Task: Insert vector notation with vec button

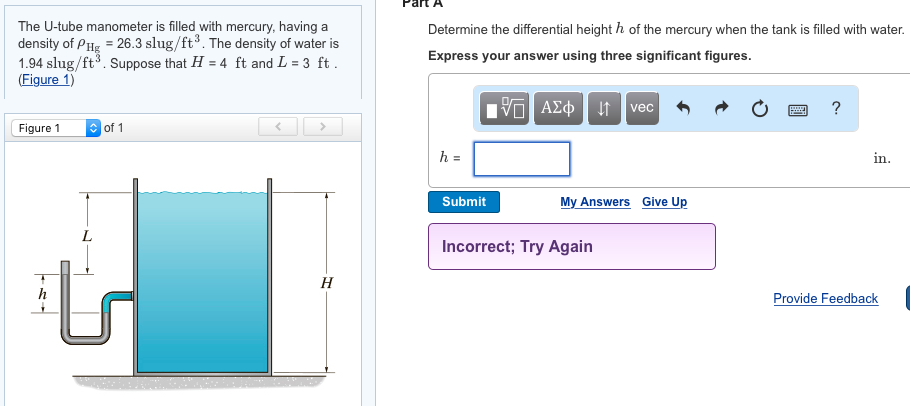Action: point(642,108)
